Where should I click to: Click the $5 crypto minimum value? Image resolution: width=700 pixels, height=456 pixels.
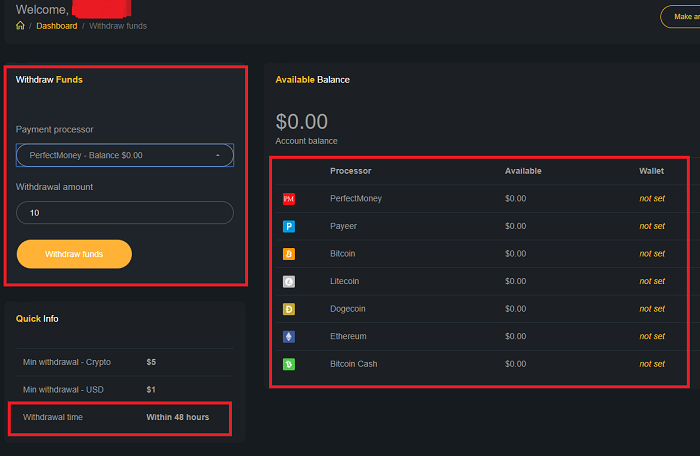coord(151,362)
